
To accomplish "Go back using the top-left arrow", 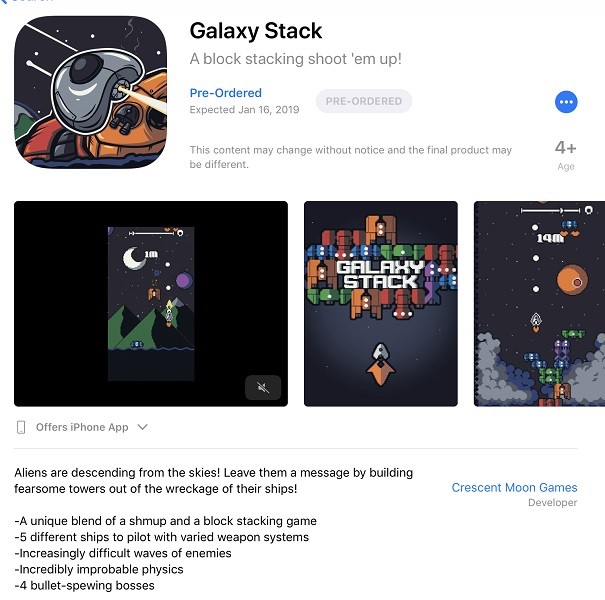I will (2, 1).
